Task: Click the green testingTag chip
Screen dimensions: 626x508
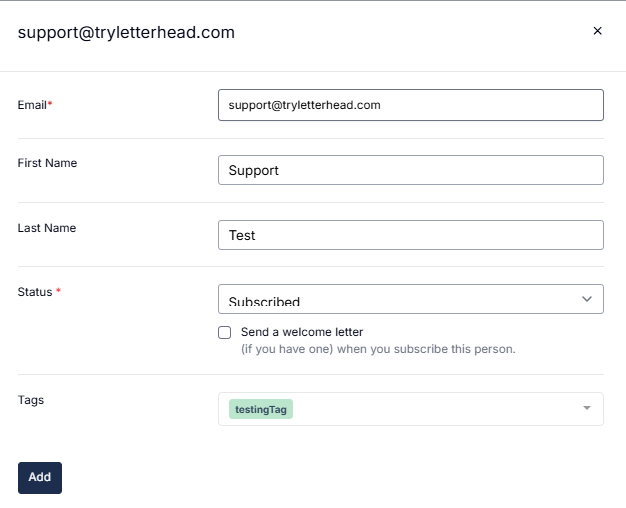Action: tap(261, 409)
